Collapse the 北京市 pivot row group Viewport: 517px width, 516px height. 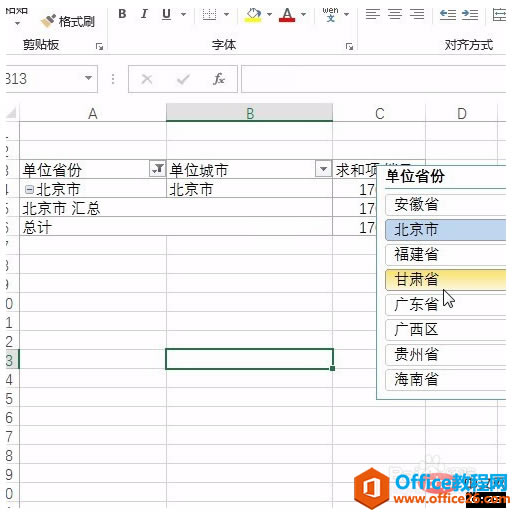coord(29,190)
